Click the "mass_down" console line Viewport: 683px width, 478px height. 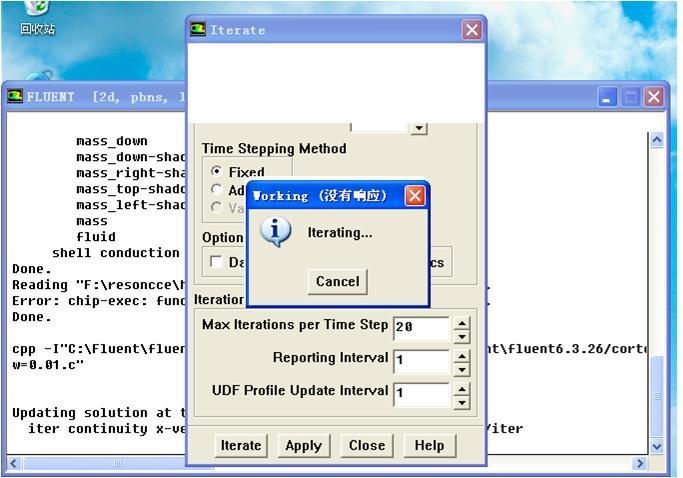[x=112, y=141]
